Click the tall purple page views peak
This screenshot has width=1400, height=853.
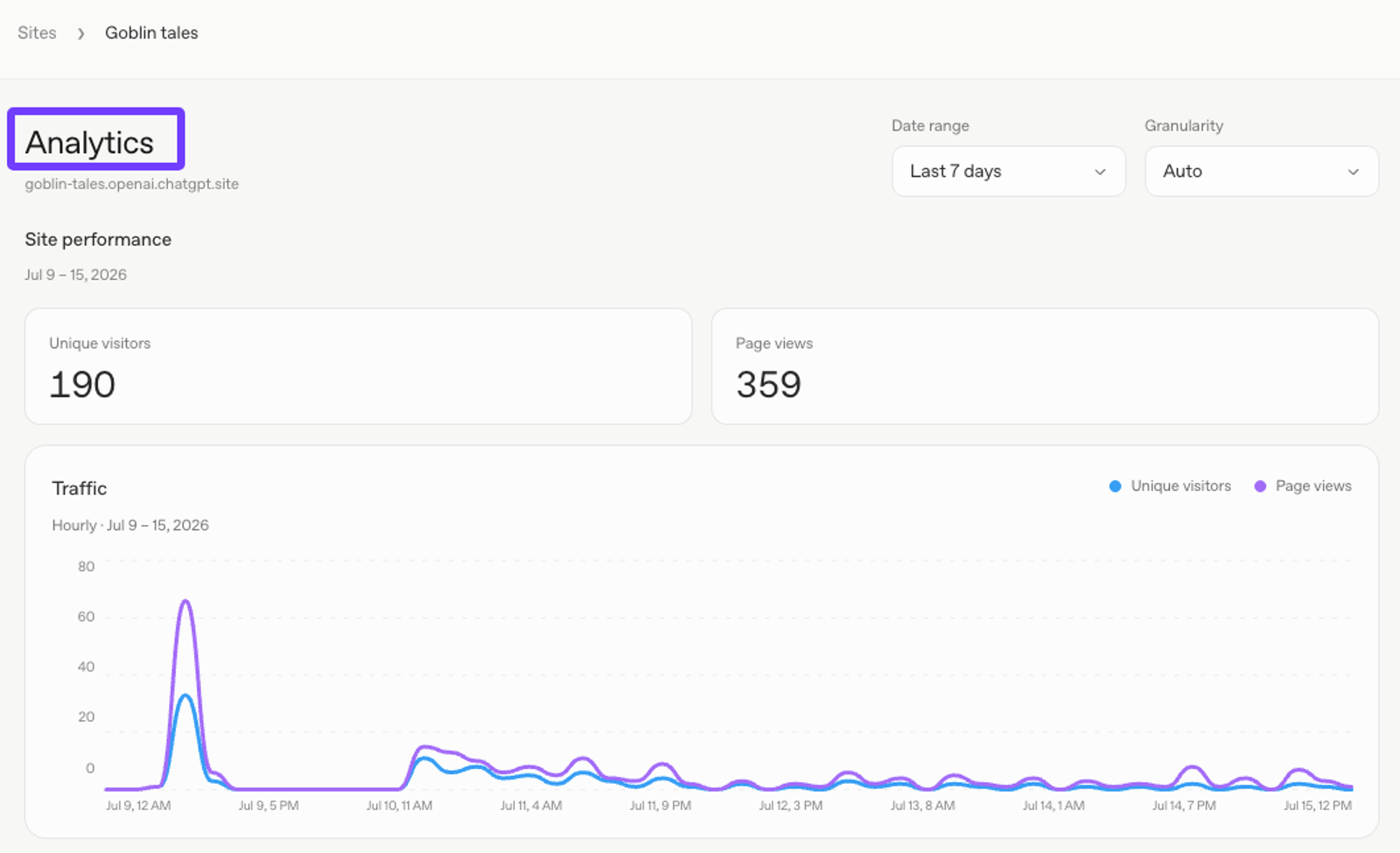point(185,603)
